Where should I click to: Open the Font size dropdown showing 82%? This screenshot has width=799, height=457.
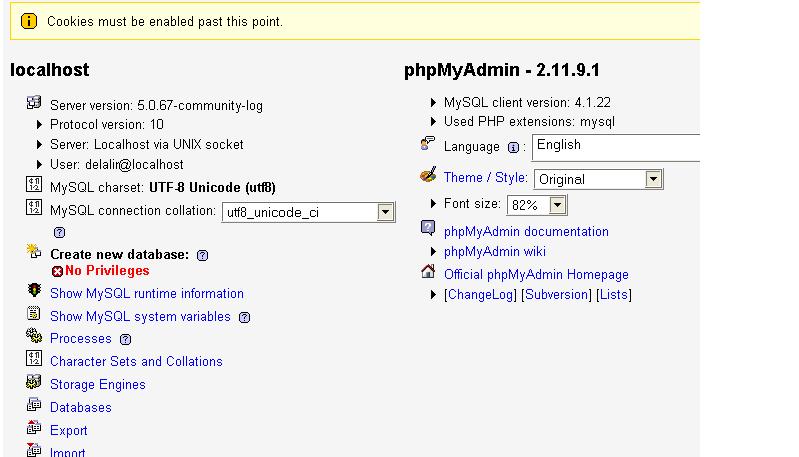click(537, 205)
